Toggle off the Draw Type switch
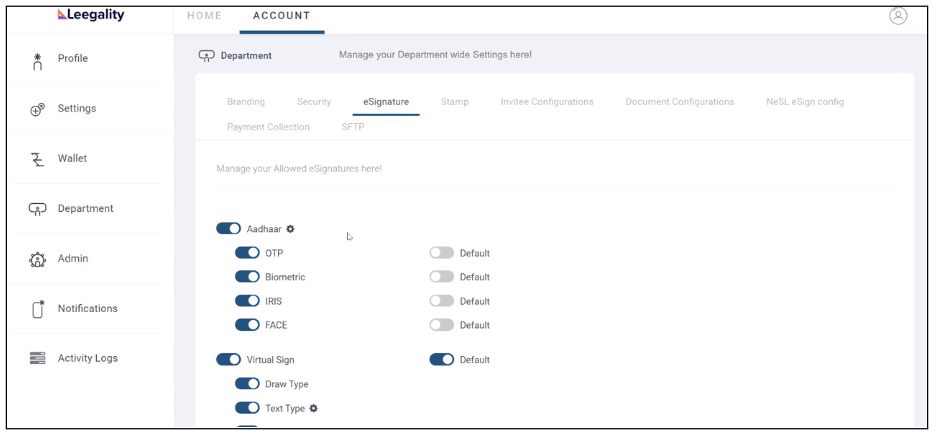 tap(247, 384)
